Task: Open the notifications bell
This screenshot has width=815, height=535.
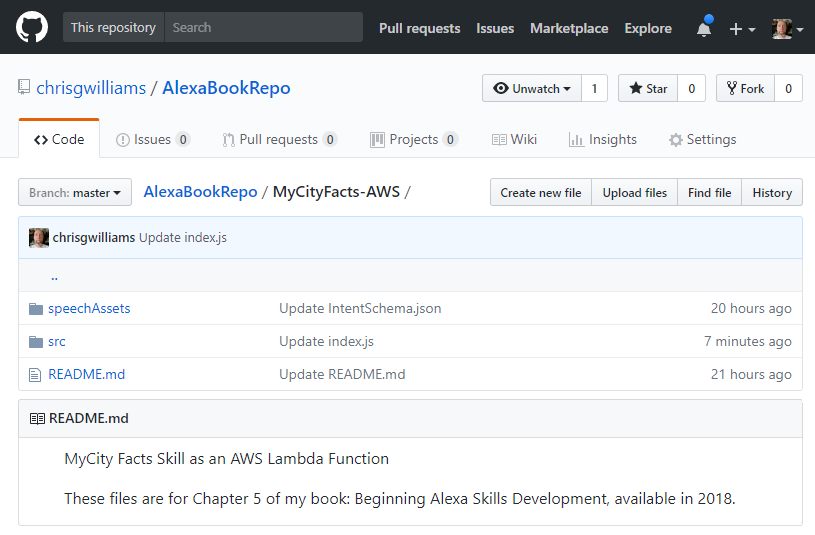Action: point(704,29)
